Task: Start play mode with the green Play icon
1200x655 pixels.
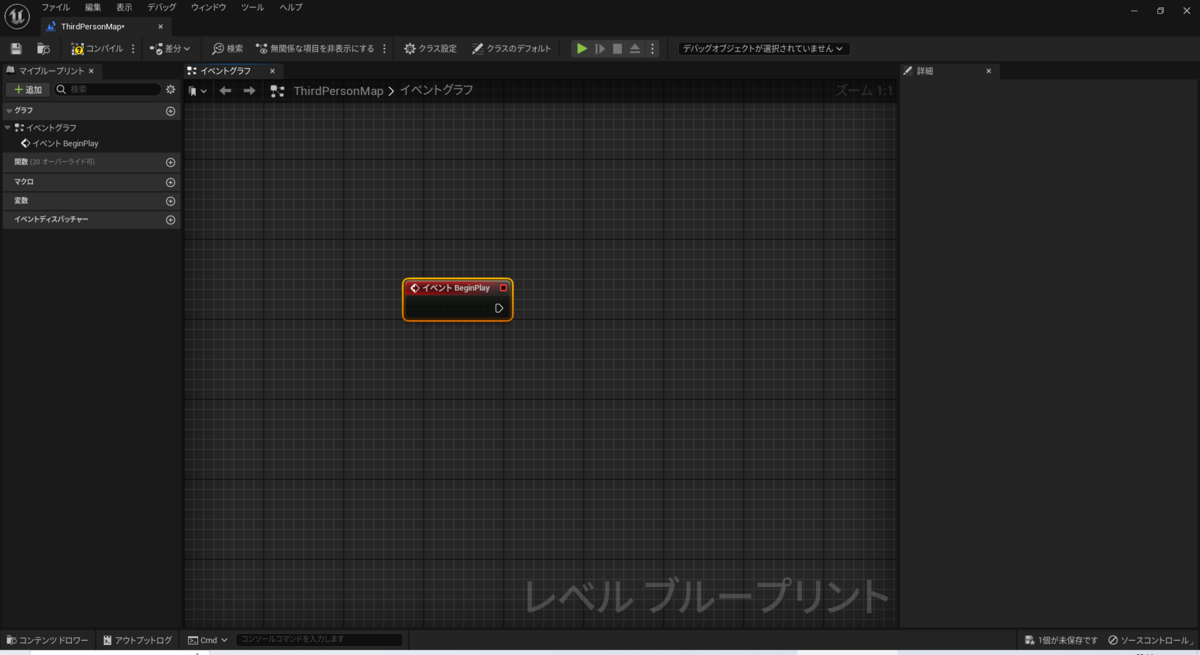Action: [x=582, y=48]
